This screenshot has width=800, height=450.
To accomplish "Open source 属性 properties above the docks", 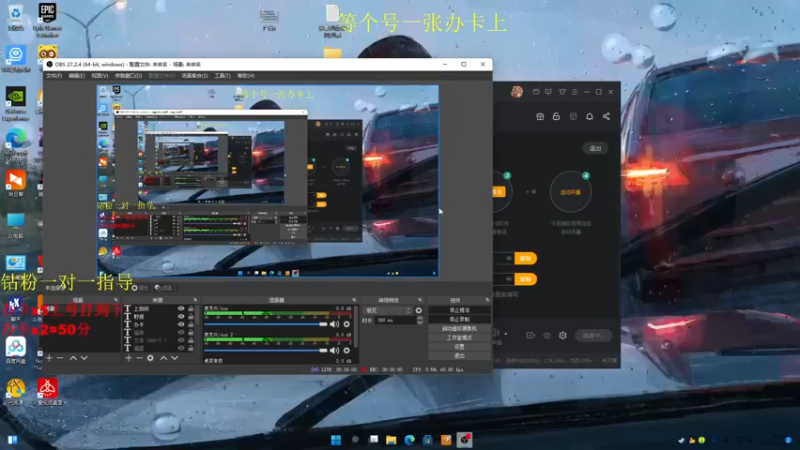I will click(x=140, y=288).
